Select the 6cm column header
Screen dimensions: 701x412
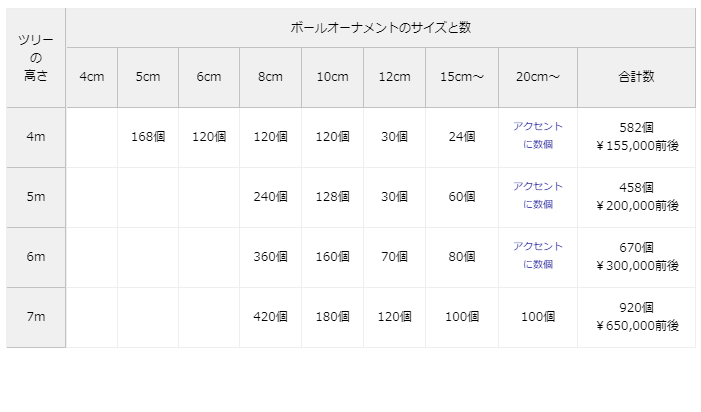(209, 78)
